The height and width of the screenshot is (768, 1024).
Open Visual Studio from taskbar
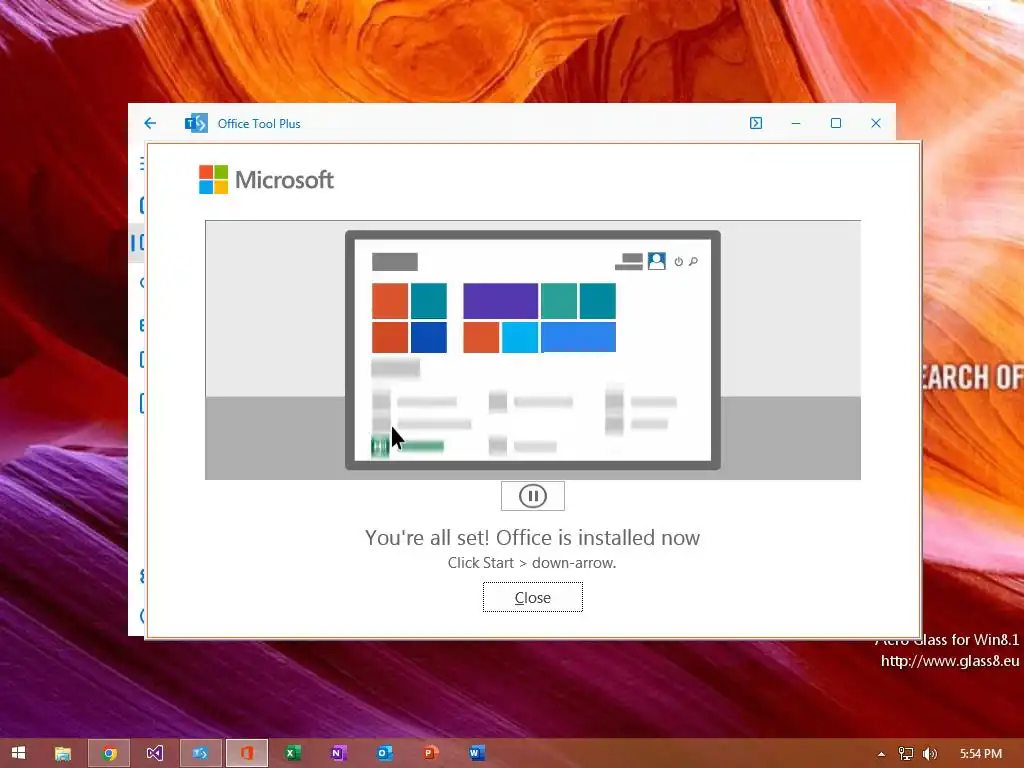click(x=155, y=753)
